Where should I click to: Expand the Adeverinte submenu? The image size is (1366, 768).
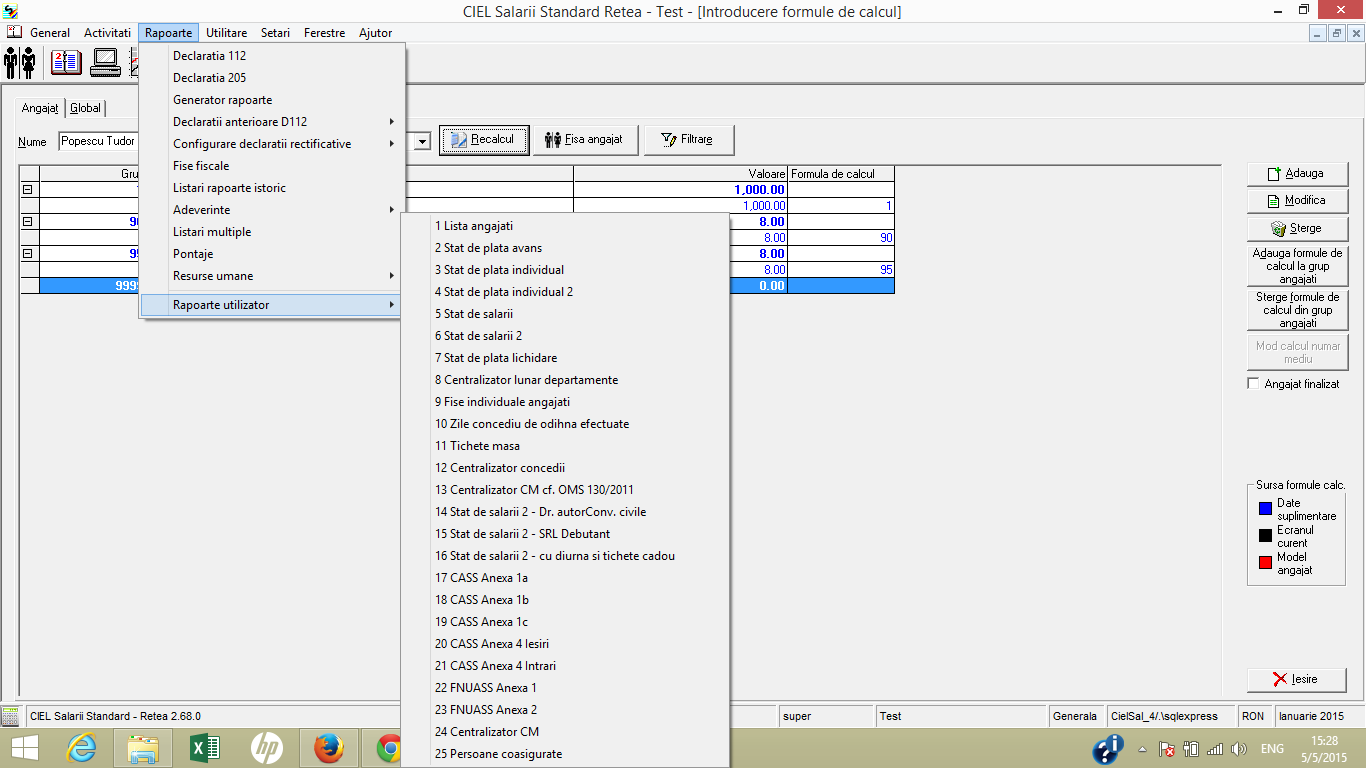click(x=273, y=210)
